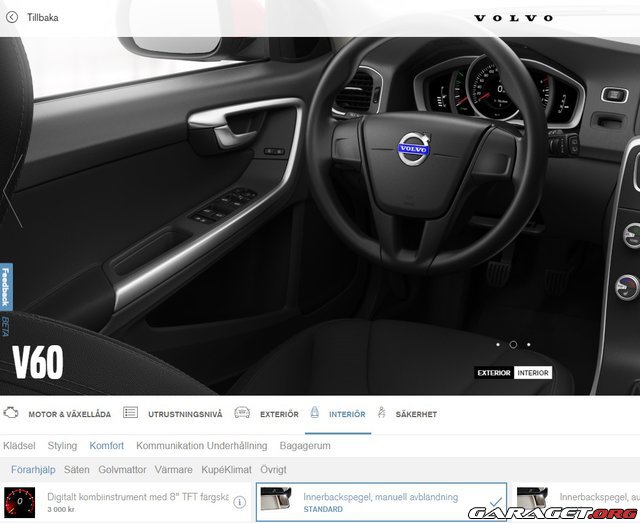This screenshot has width=640, height=523.
Task: Click the car icon beside Exteriör
Action: [242, 413]
